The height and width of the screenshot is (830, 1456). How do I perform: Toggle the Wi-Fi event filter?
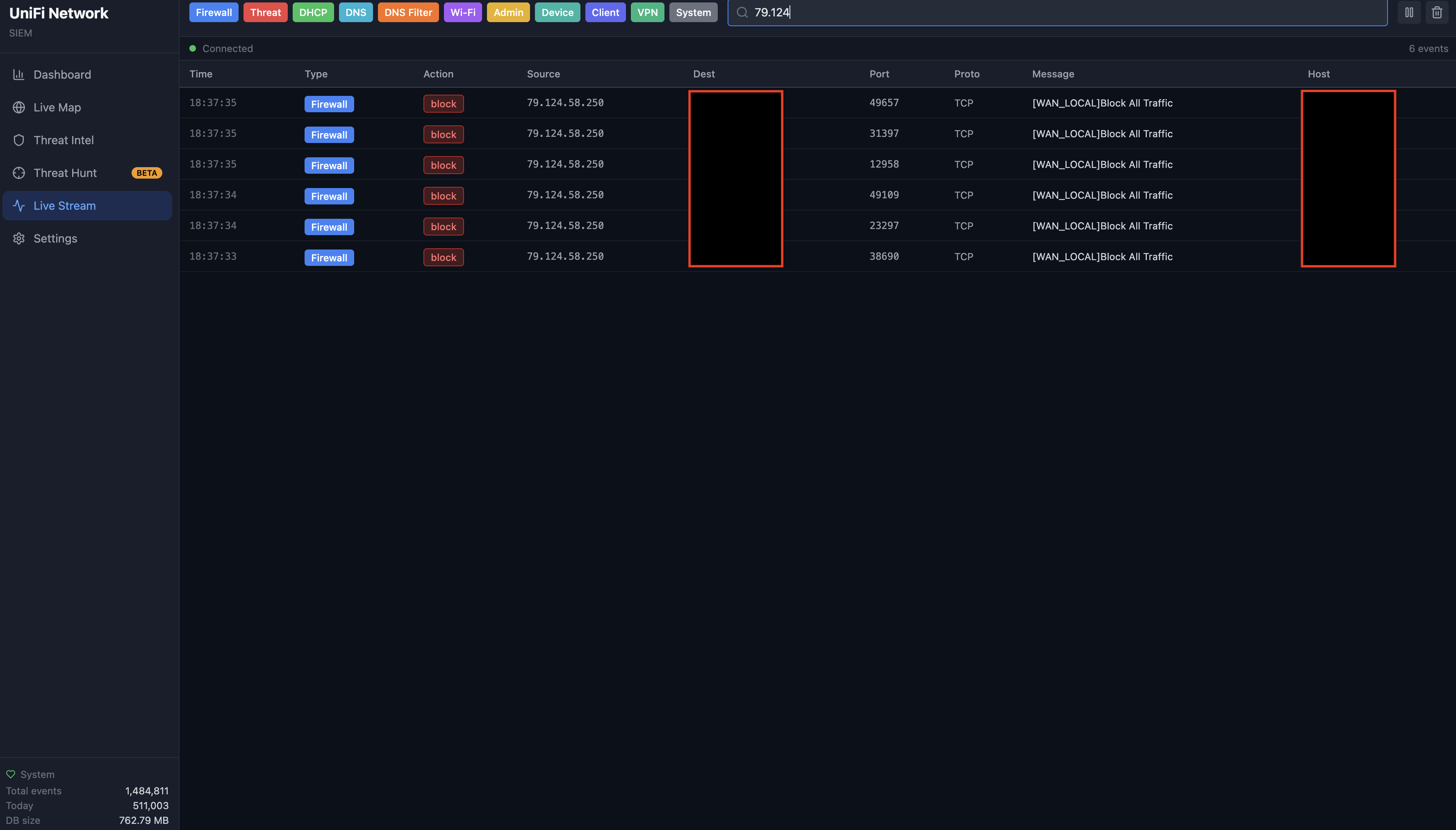[x=462, y=13]
